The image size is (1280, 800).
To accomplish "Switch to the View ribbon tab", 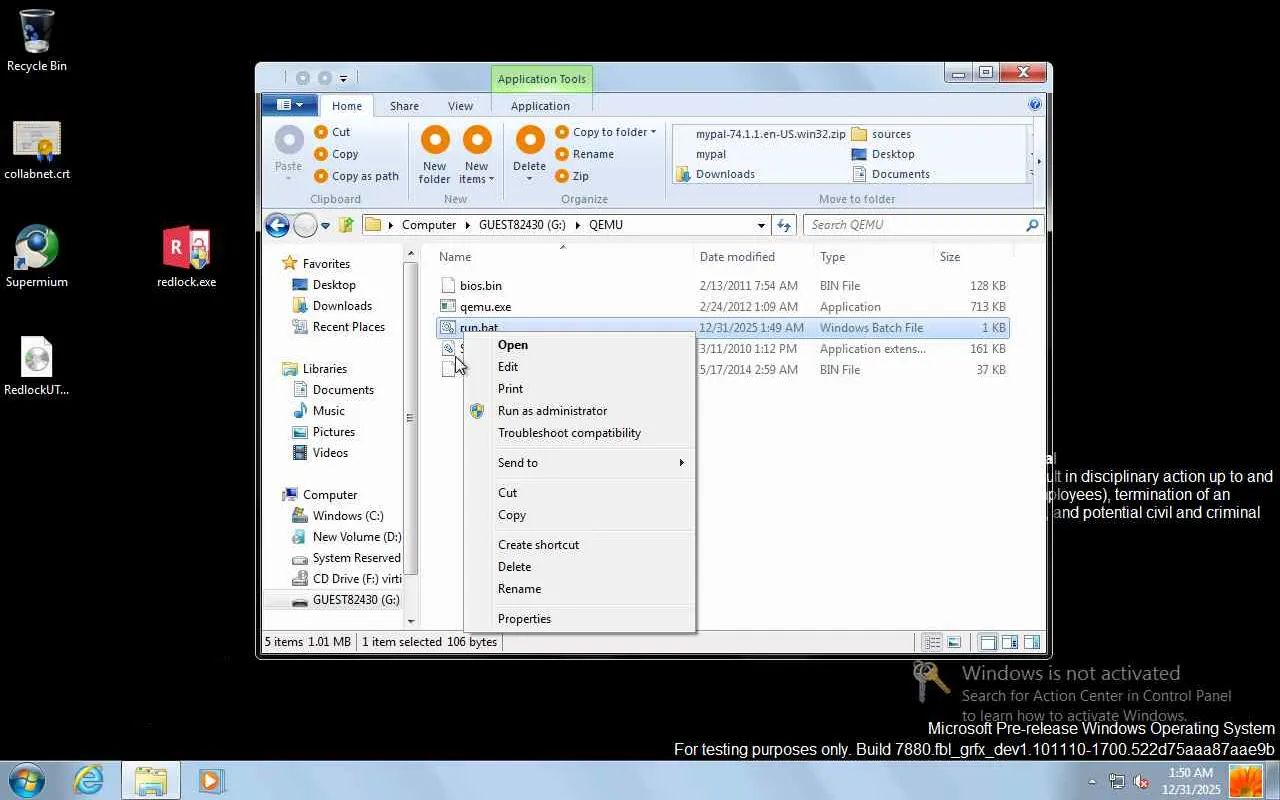I will click(x=460, y=106).
